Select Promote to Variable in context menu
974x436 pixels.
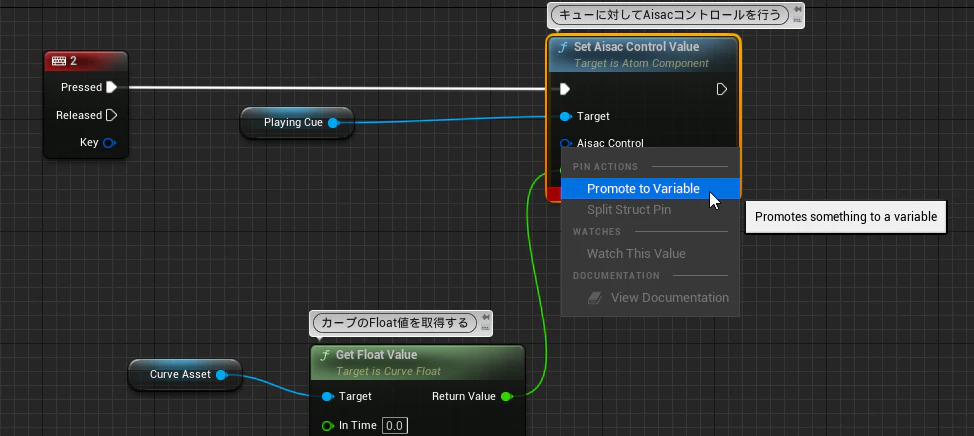(650, 189)
